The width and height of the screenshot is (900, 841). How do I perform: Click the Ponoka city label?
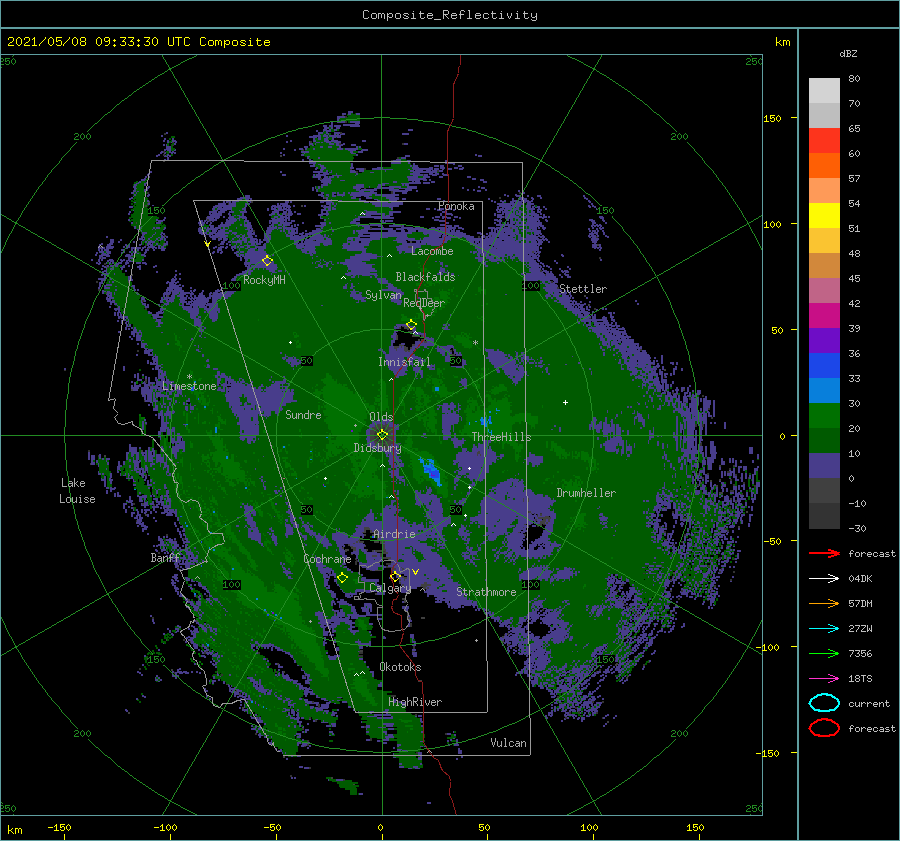point(456,206)
